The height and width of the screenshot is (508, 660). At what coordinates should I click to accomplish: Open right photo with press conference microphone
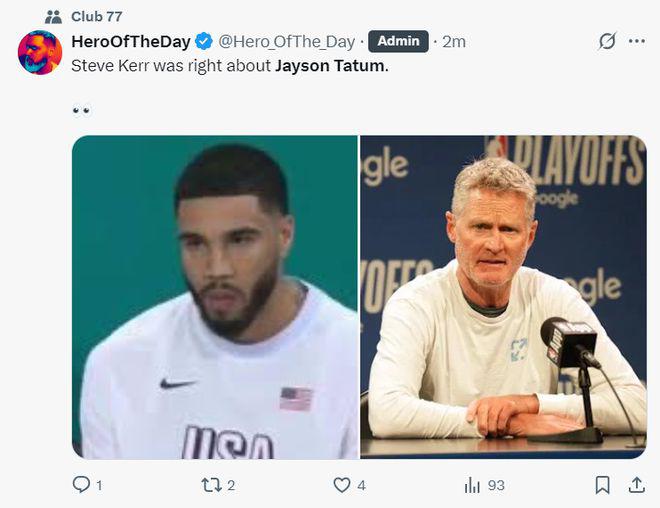click(x=503, y=297)
